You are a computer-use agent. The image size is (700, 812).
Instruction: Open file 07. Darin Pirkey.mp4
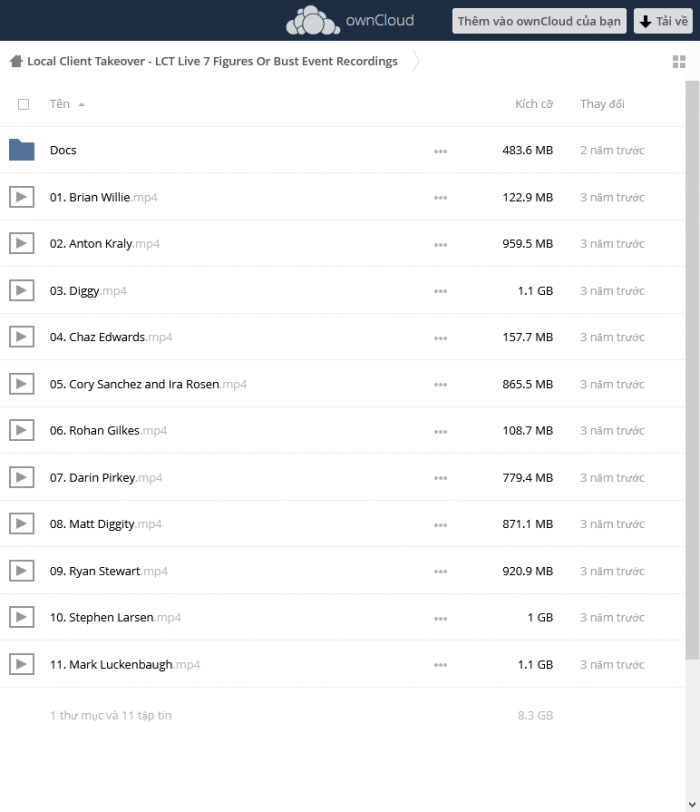pos(106,477)
